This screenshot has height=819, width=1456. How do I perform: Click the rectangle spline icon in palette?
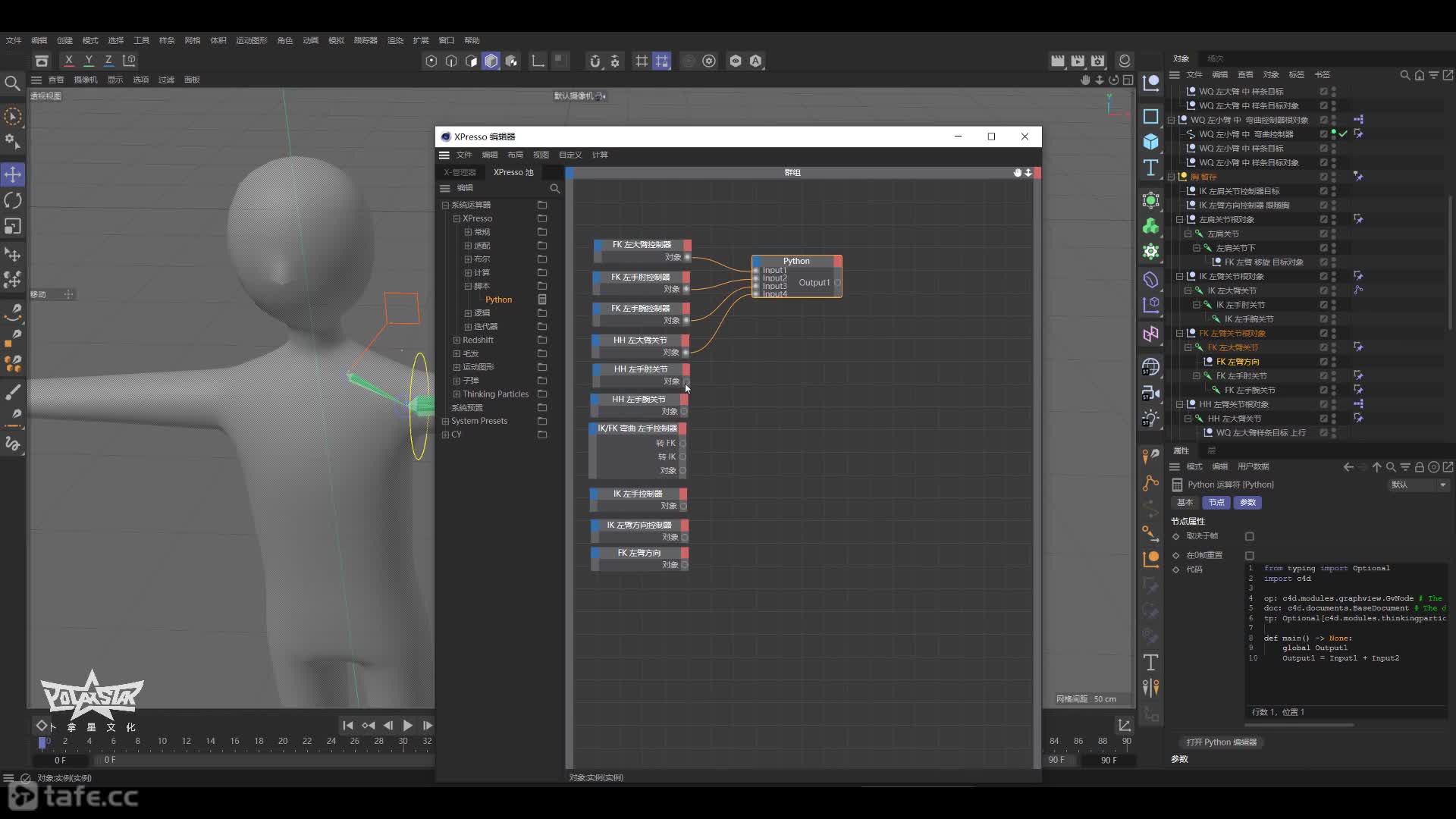pos(1151,116)
